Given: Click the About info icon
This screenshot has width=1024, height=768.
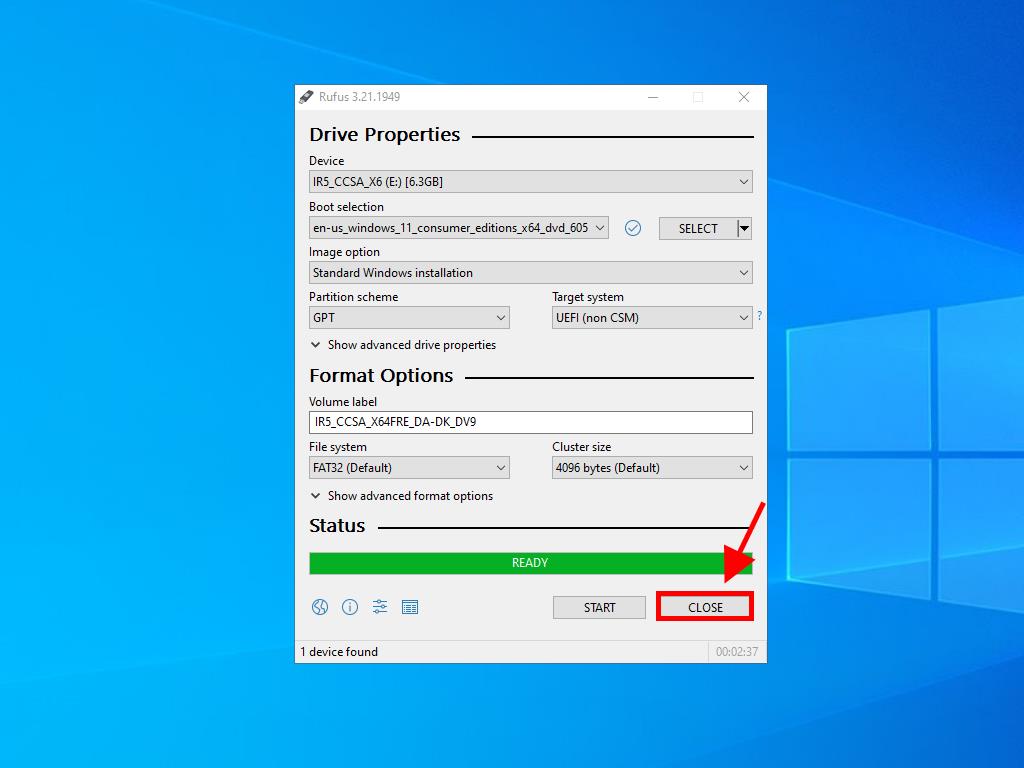Looking at the screenshot, I should 350,607.
